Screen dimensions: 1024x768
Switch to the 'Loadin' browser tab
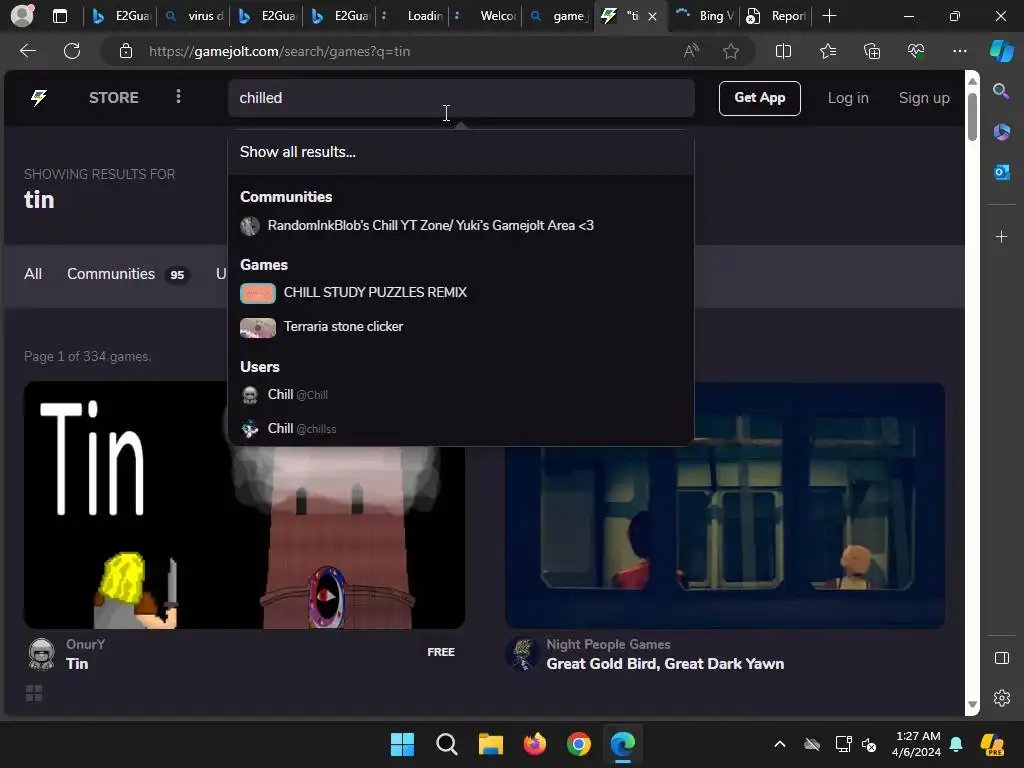click(x=413, y=16)
